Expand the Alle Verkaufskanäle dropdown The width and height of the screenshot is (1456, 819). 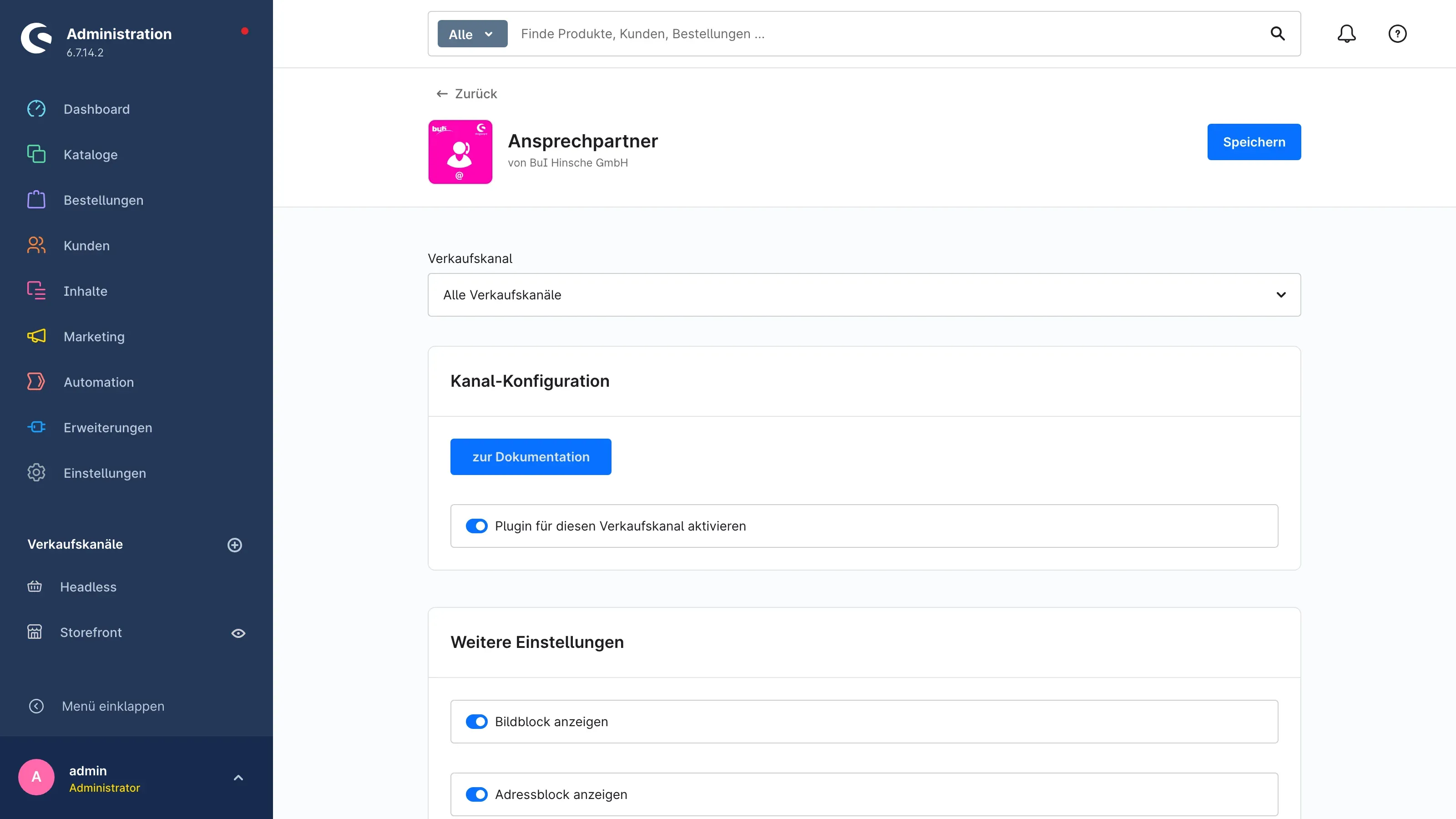pos(864,295)
